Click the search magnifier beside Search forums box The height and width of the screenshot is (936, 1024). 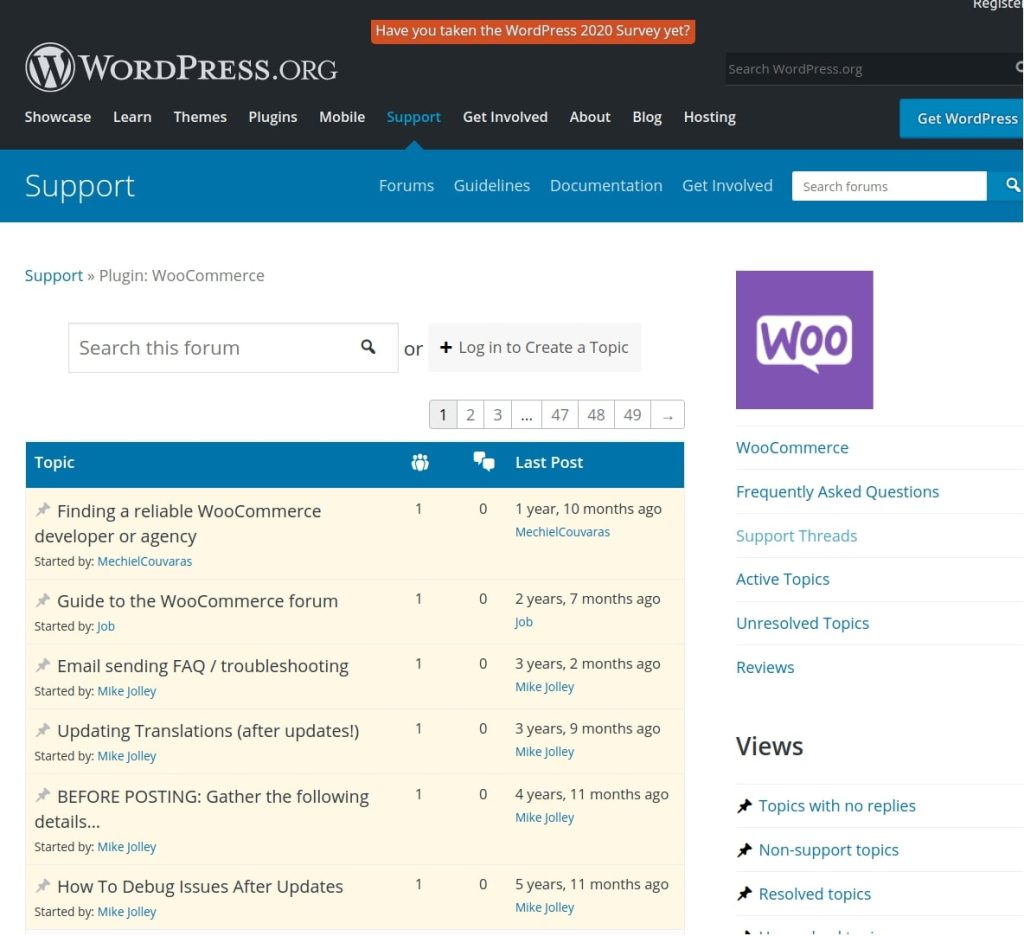tap(1011, 185)
